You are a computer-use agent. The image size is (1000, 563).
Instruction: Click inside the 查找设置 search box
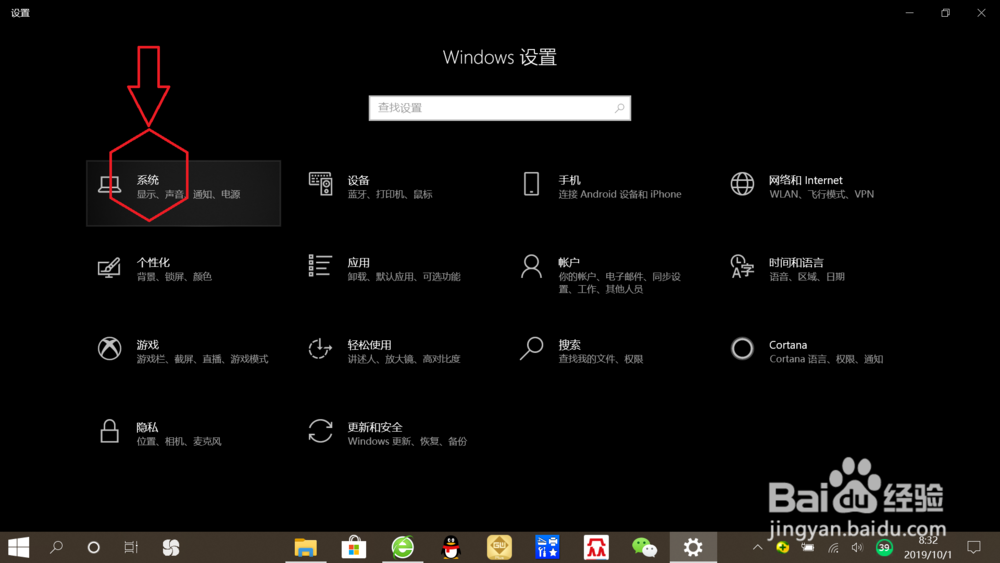(x=499, y=108)
